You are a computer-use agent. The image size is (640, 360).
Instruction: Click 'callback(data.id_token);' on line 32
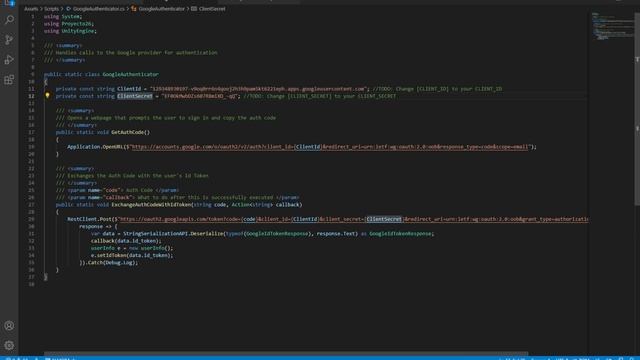pyautogui.click(x=126, y=241)
